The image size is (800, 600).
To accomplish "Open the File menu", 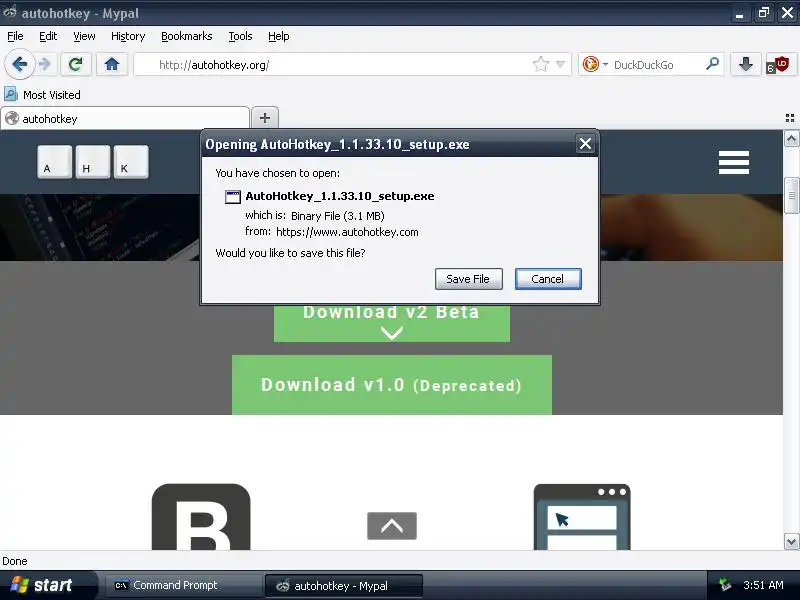I will click(x=15, y=36).
